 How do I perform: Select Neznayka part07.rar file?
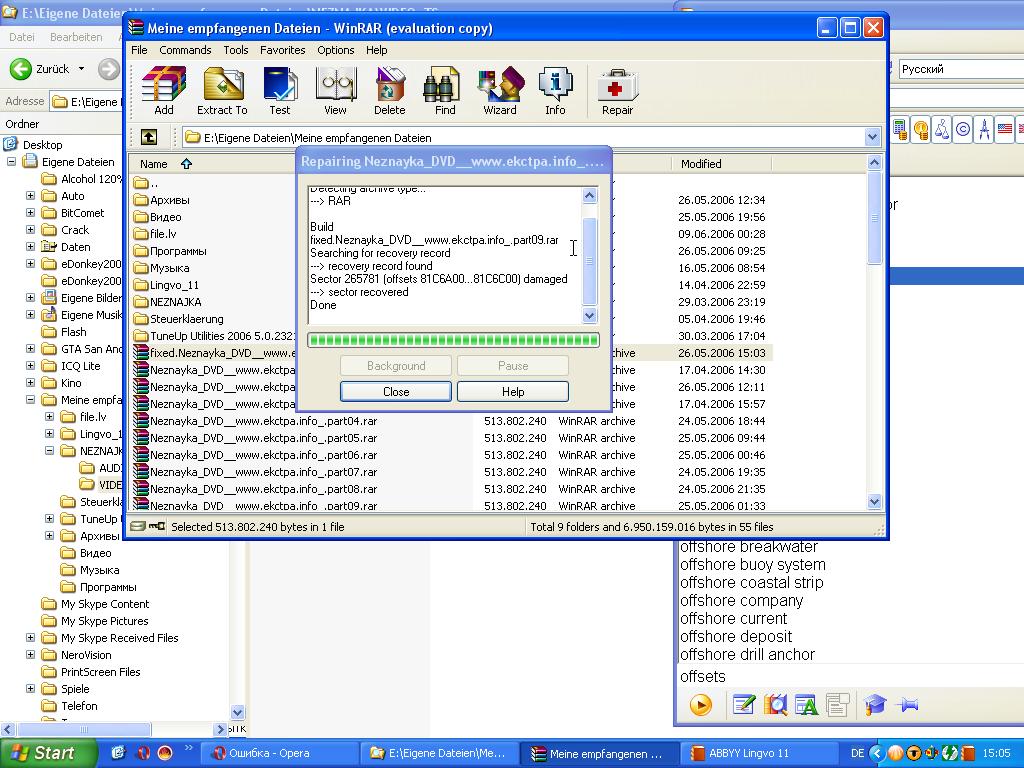click(263, 472)
